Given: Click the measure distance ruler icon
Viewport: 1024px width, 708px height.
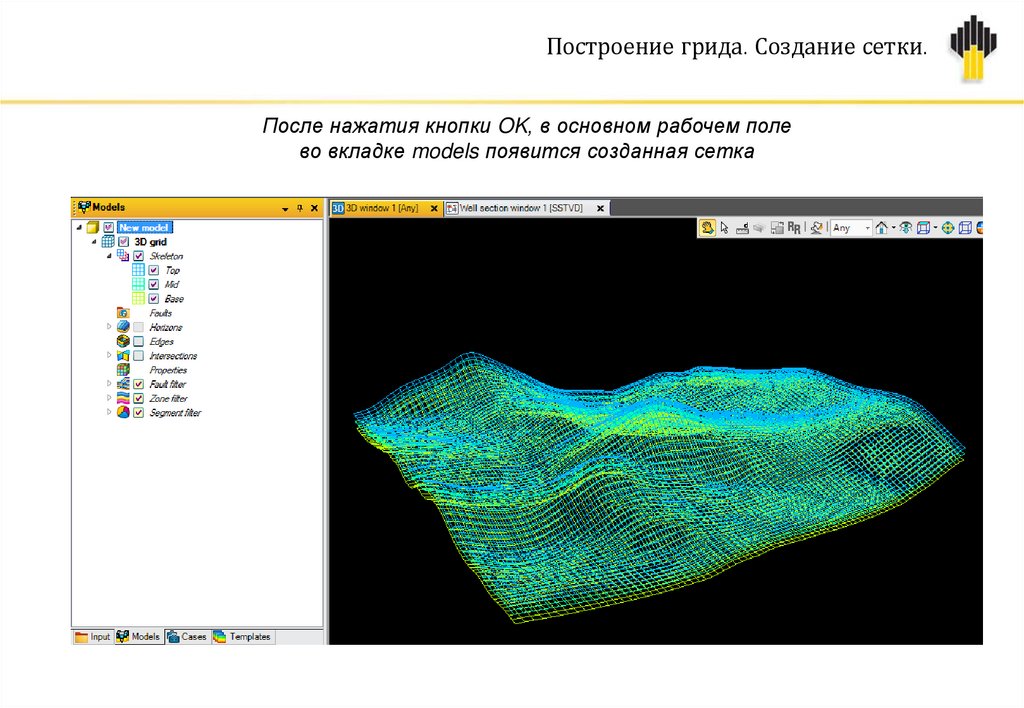Looking at the screenshot, I should pyautogui.click(x=742, y=228).
